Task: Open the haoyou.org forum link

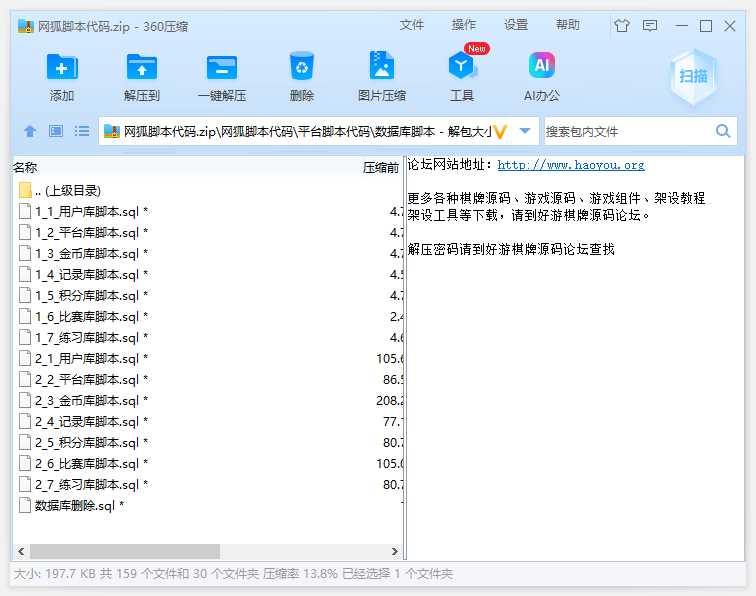Action: click(571, 165)
